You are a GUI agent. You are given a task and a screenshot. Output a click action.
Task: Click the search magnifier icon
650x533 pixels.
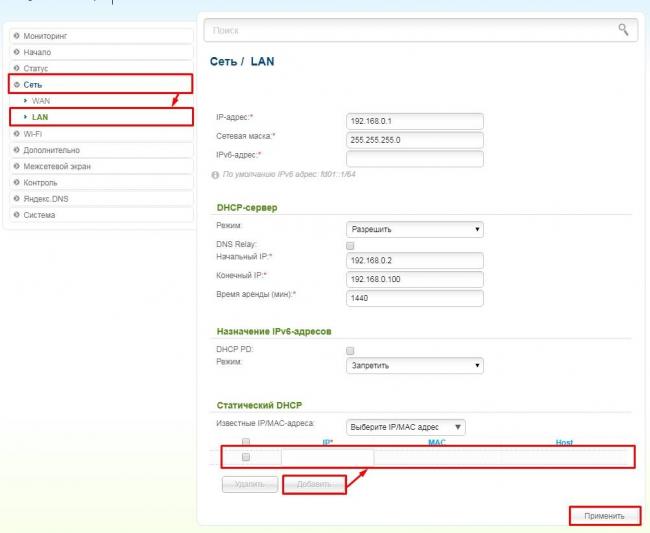click(x=623, y=29)
